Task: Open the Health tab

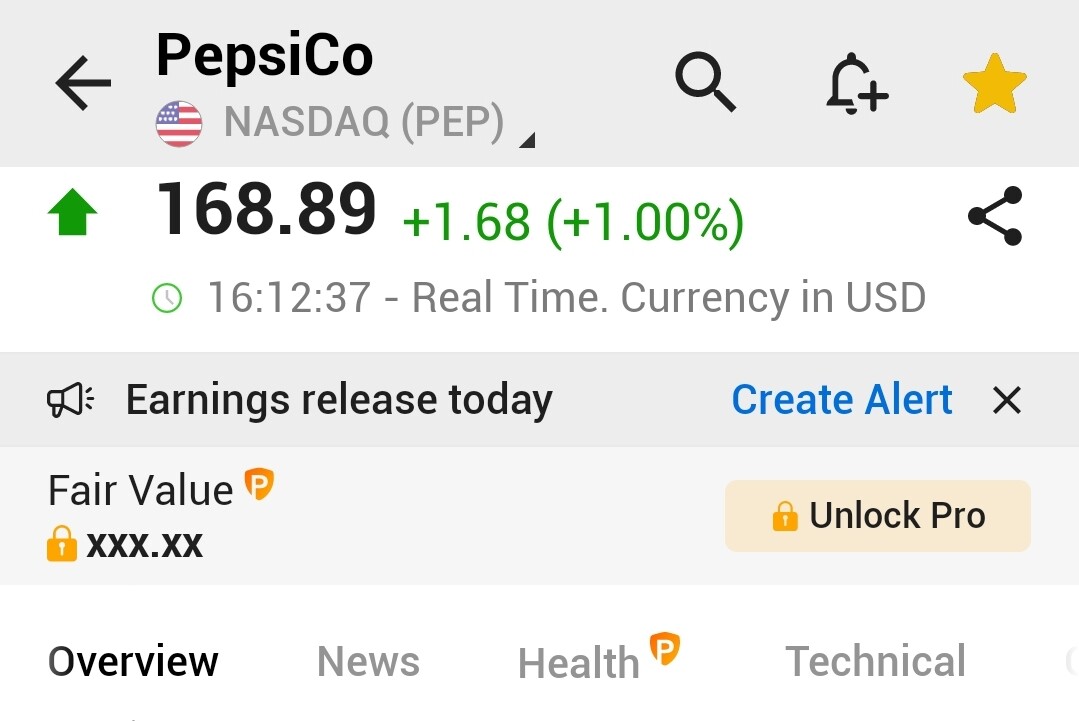Action: tap(579, 663)
